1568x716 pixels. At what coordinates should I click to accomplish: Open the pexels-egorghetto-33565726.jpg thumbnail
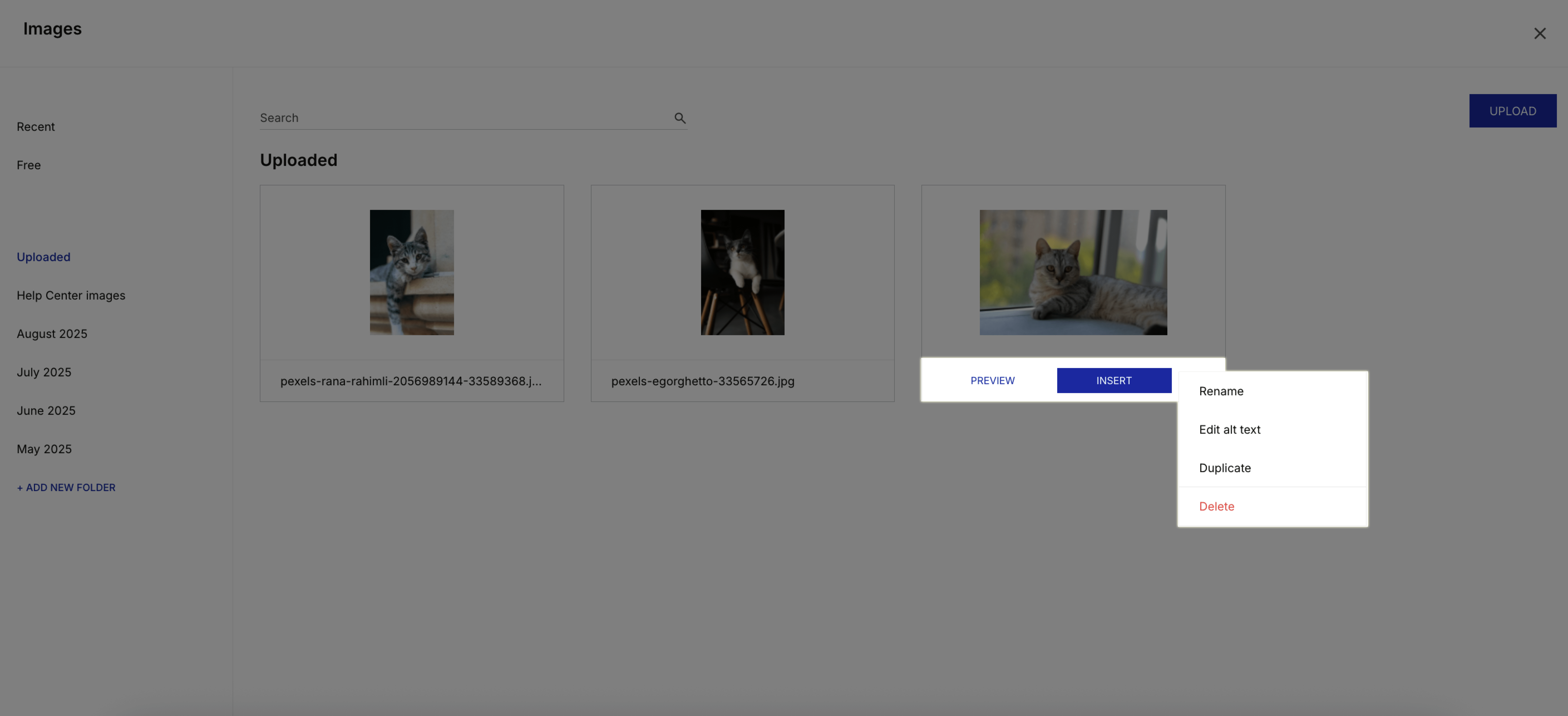(742, 272)
